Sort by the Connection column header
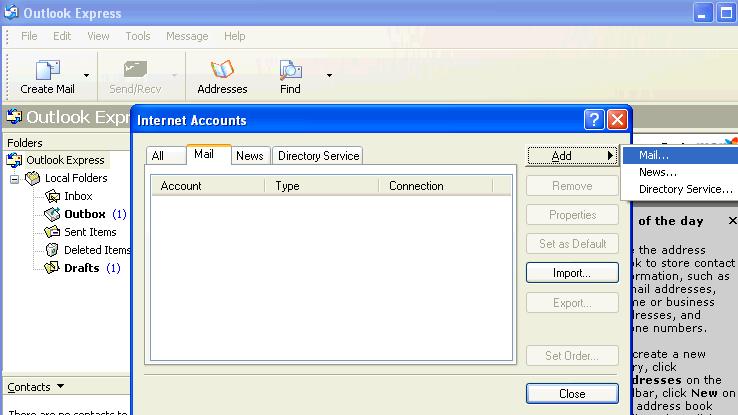Viewport: 738px width, 415px height. [x=435, y=186]
